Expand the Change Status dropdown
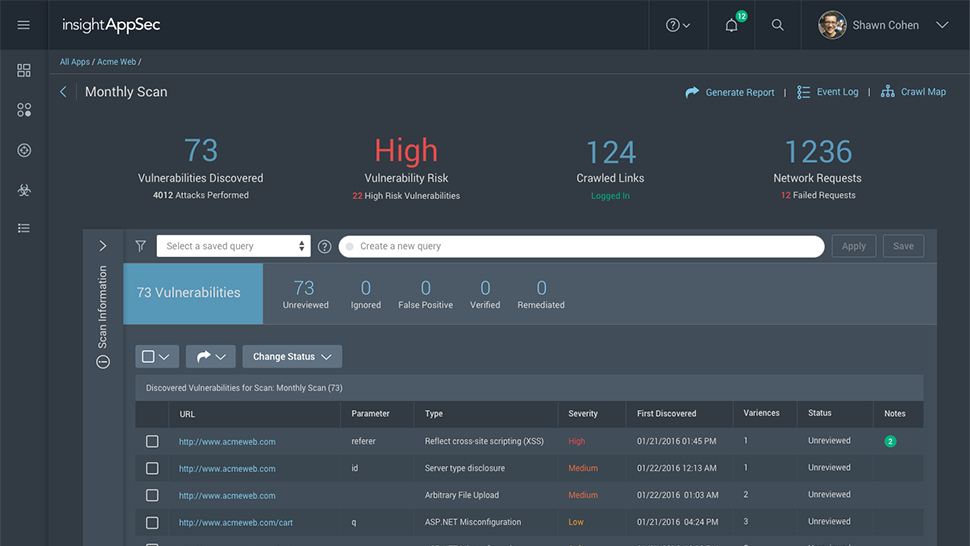Image resolution: width=970 pixels, height=546 pixels. coord(292,357)
